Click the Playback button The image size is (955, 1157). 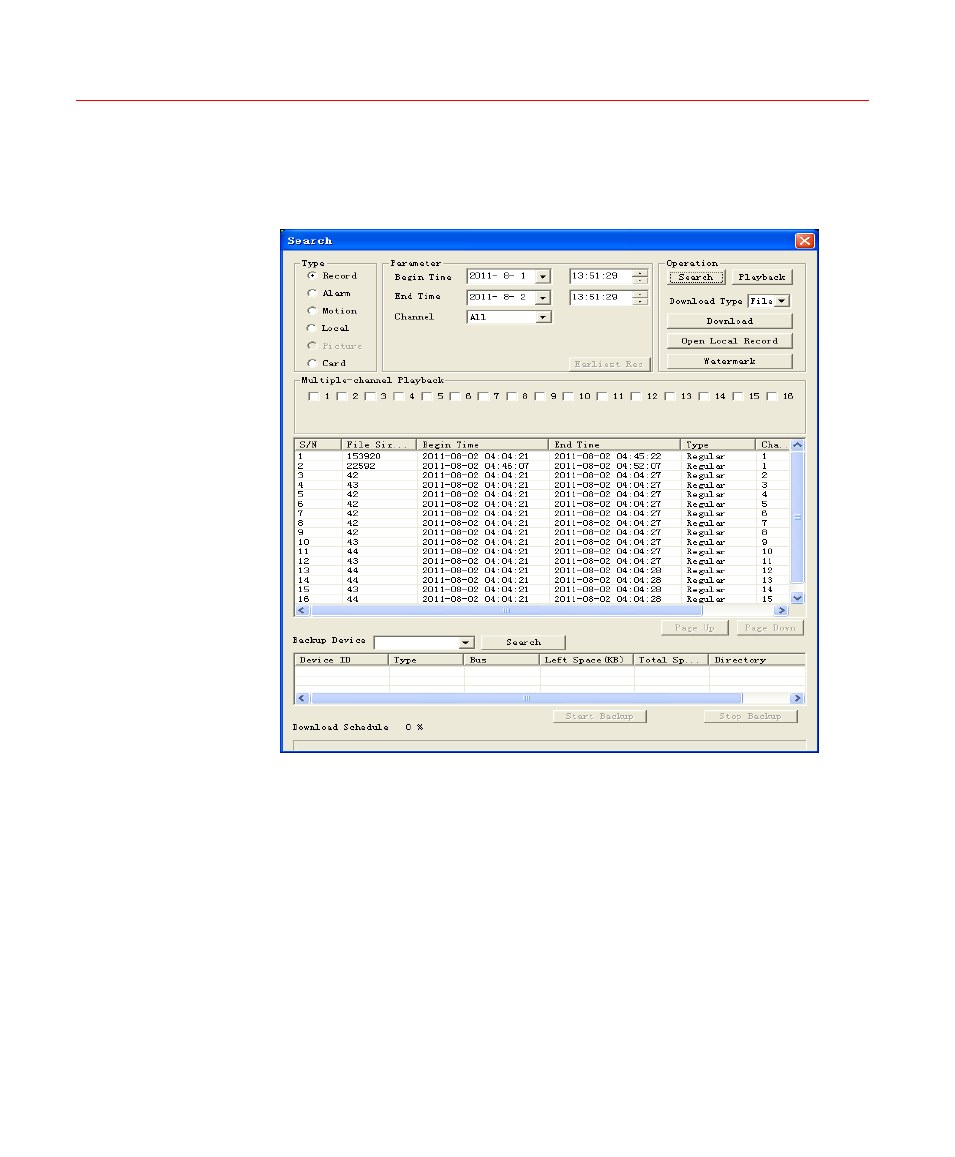(762, 277)
